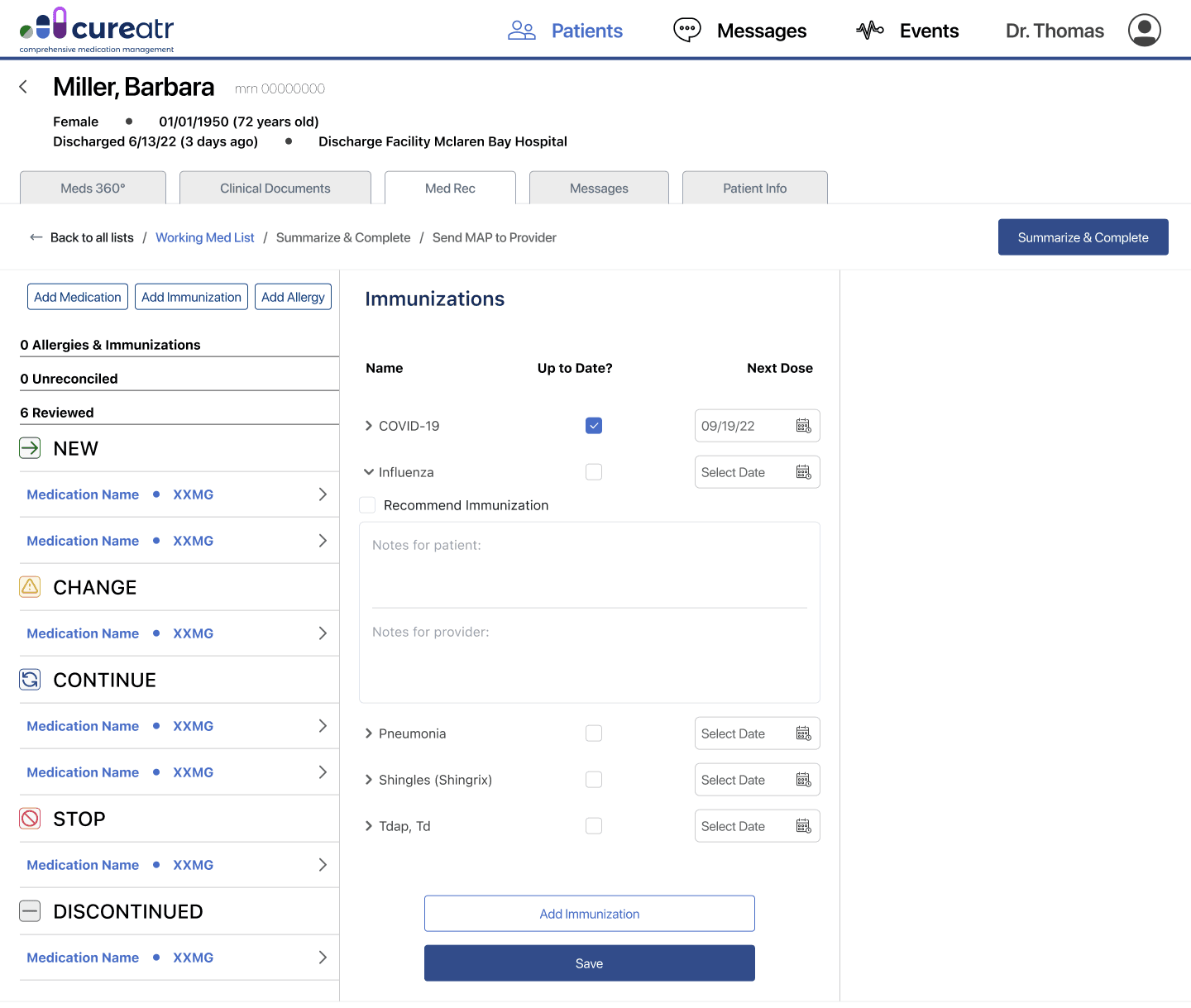Viewport: 1191px width, 1008px height.
Task: Switch to the Patient Info tab
Action: (755, 188)
